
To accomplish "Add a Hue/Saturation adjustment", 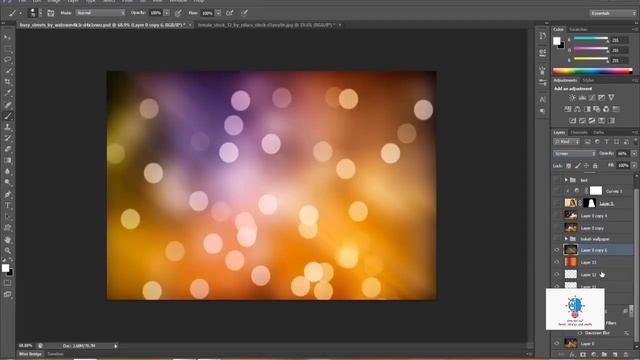I will 567,109.
